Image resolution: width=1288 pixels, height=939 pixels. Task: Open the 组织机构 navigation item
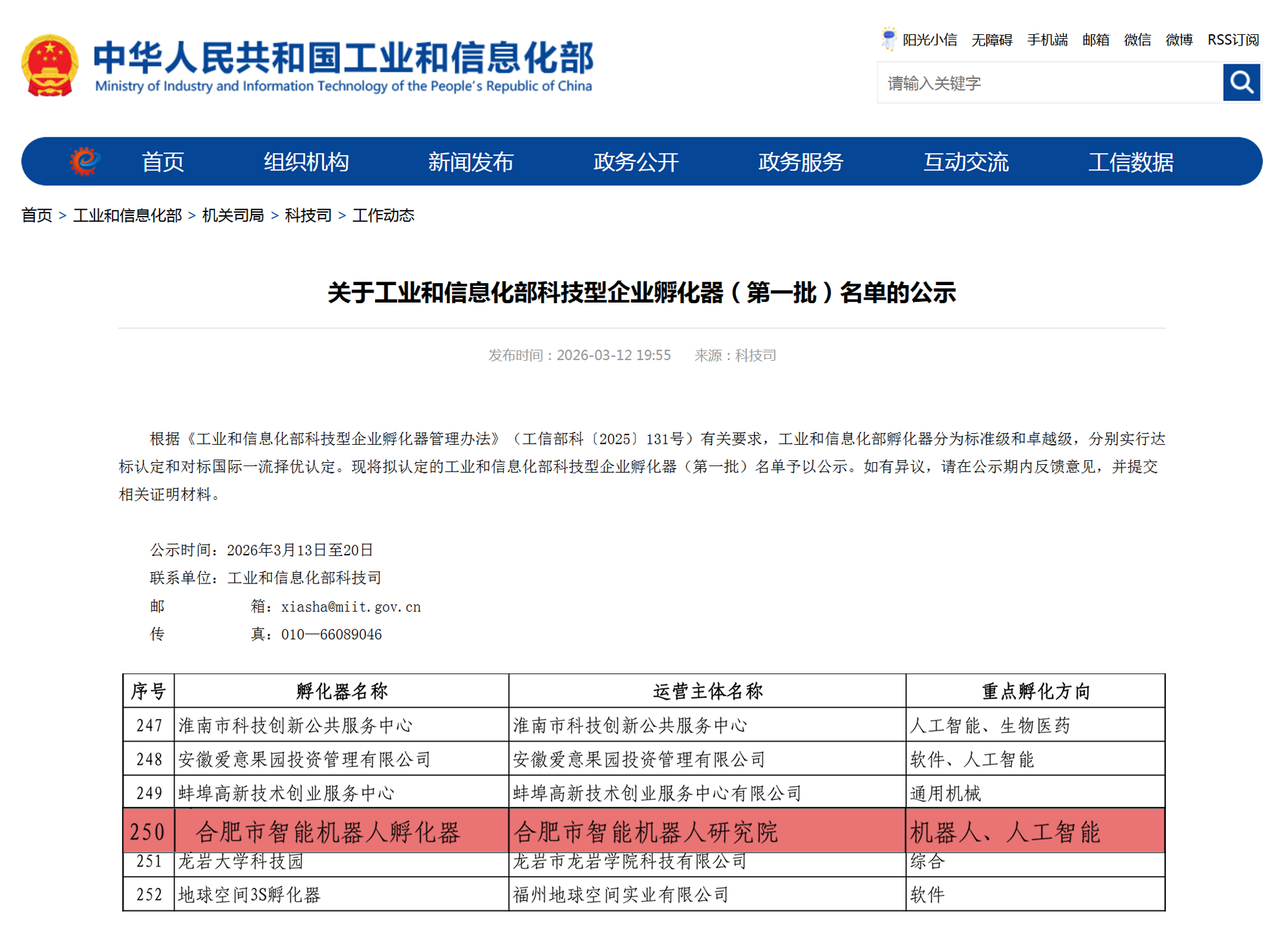click(306, 162)
